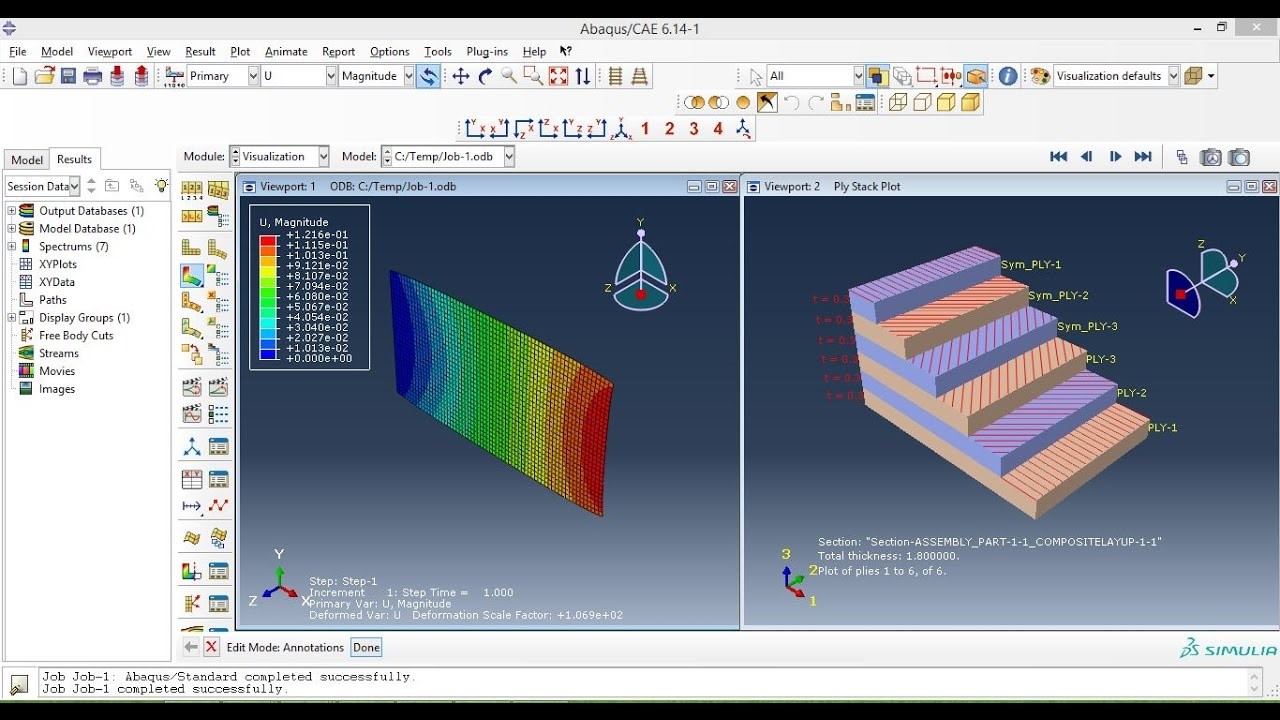Viewport: 1280px width, 720px height.
Task: Open the Model C:/Temp/Job-1.odb dropdown
Action: (x=509, y=157)
